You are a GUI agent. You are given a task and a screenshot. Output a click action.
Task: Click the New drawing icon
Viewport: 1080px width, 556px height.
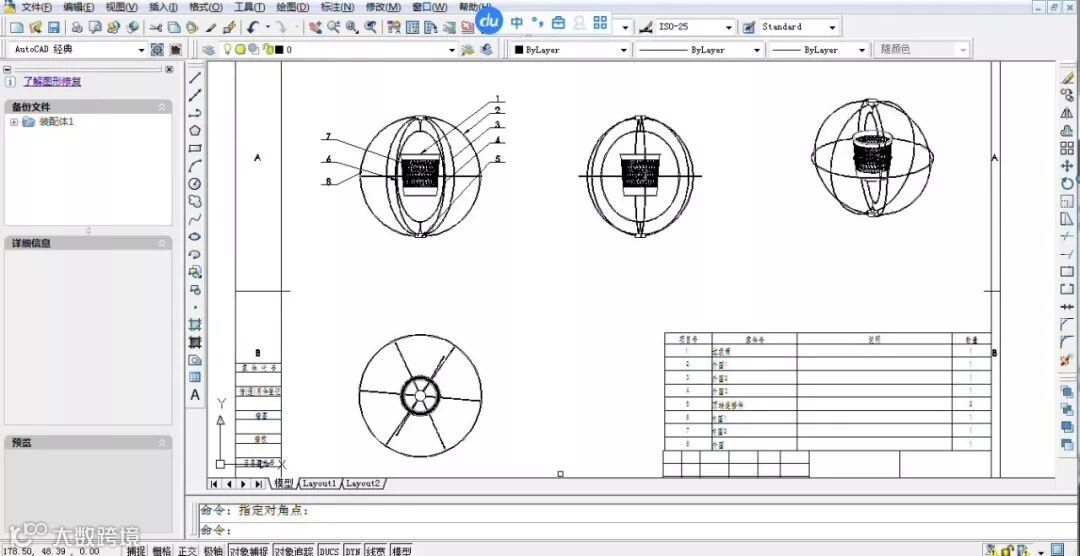tap(17, 28)
